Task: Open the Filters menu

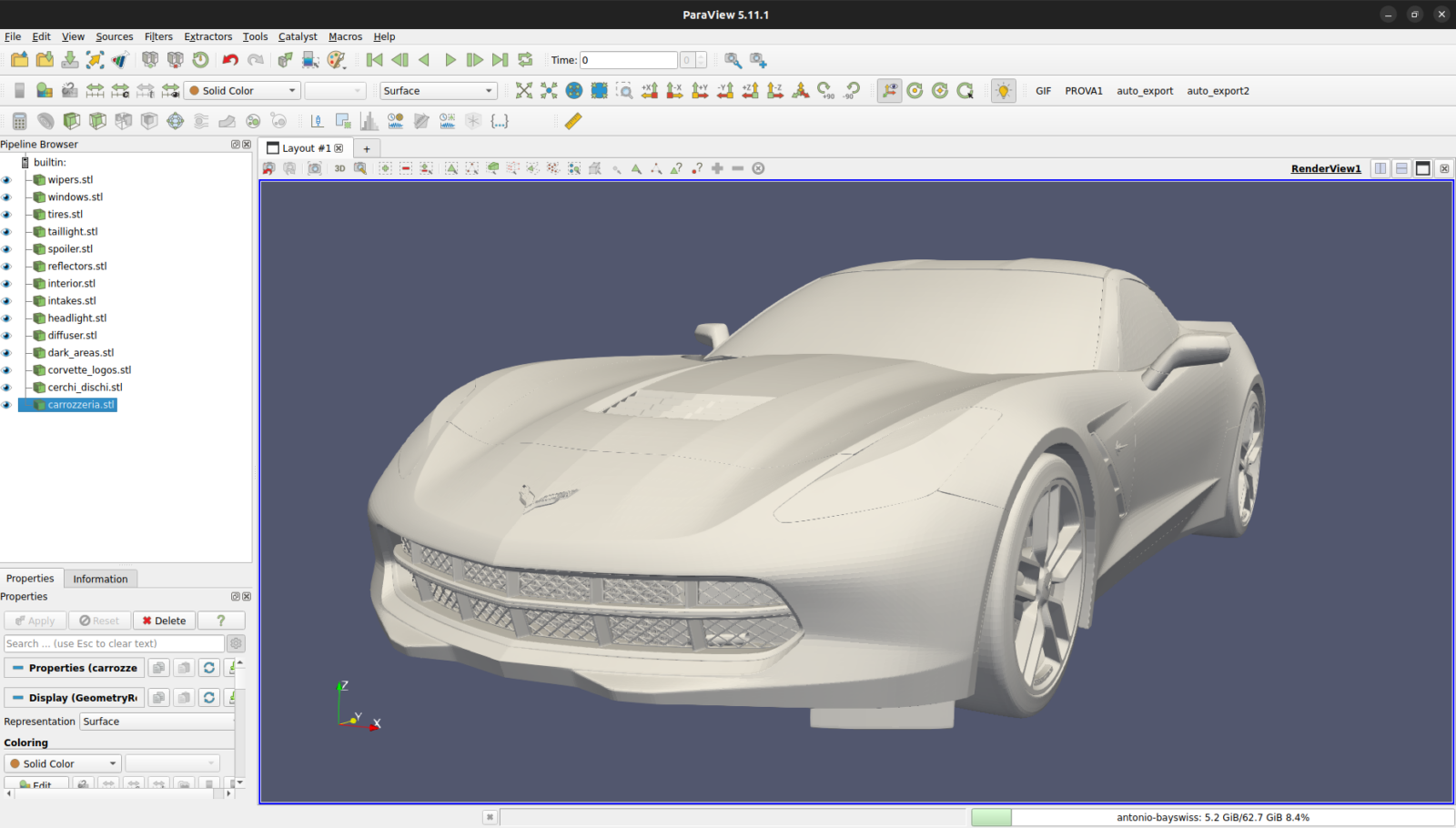Action: coord(157,36)
